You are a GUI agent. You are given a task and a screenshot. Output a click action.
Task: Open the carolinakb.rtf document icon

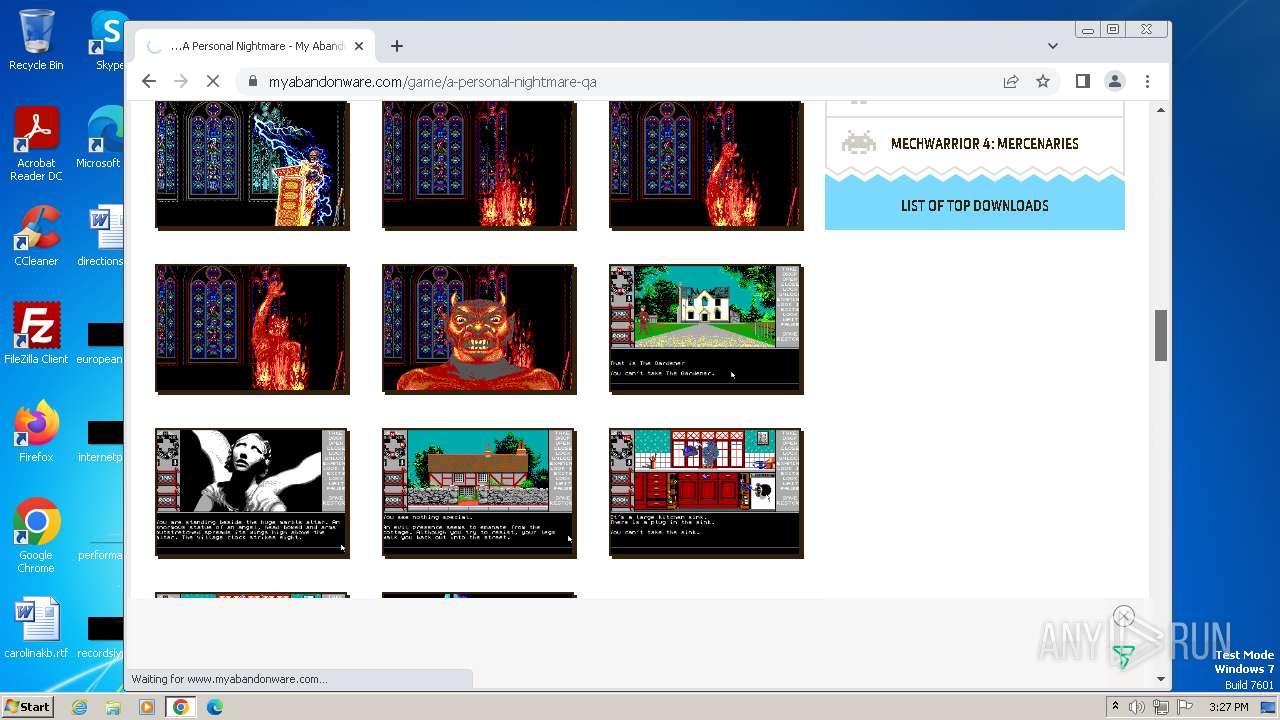(36, 628)
